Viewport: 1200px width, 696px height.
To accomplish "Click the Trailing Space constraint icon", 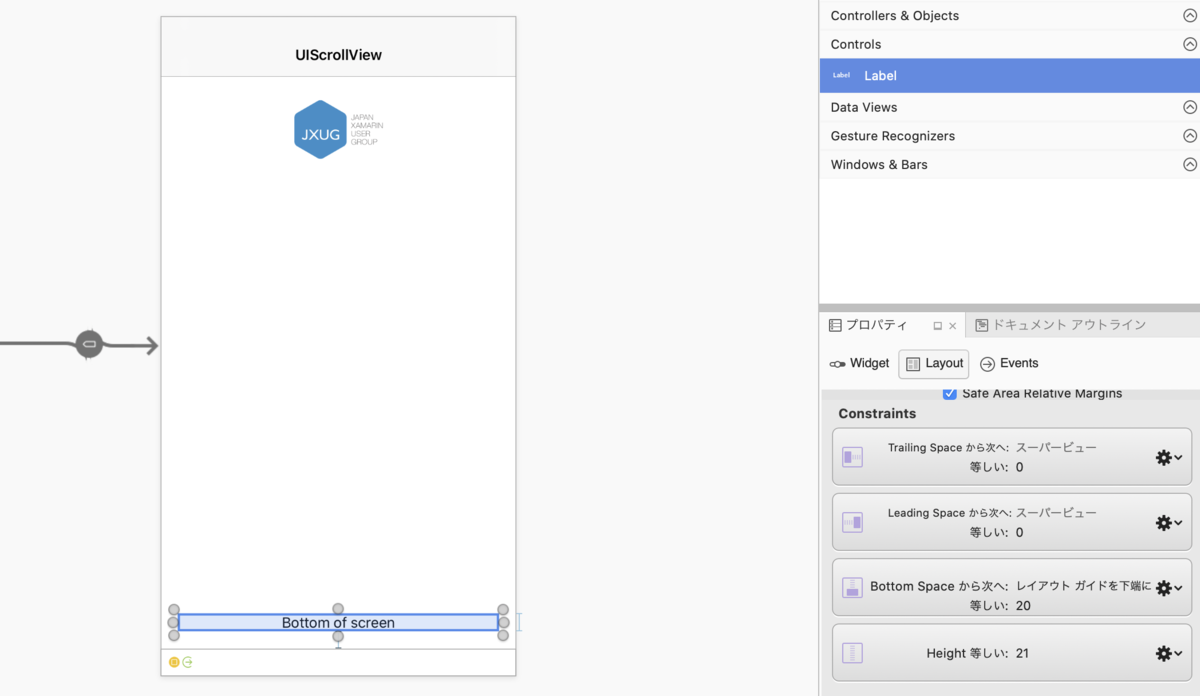I will (852, 457).
